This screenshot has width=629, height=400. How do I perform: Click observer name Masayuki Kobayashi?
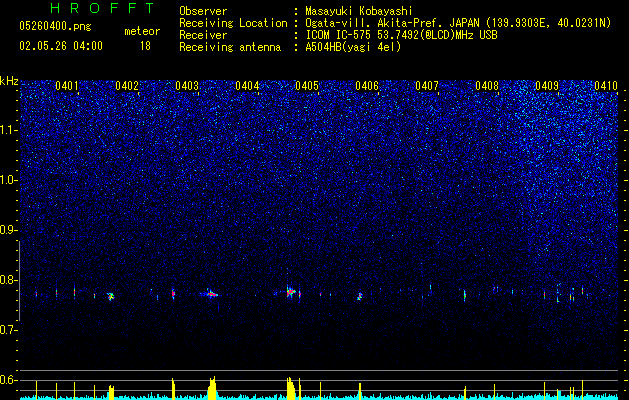tap(359, 12)
